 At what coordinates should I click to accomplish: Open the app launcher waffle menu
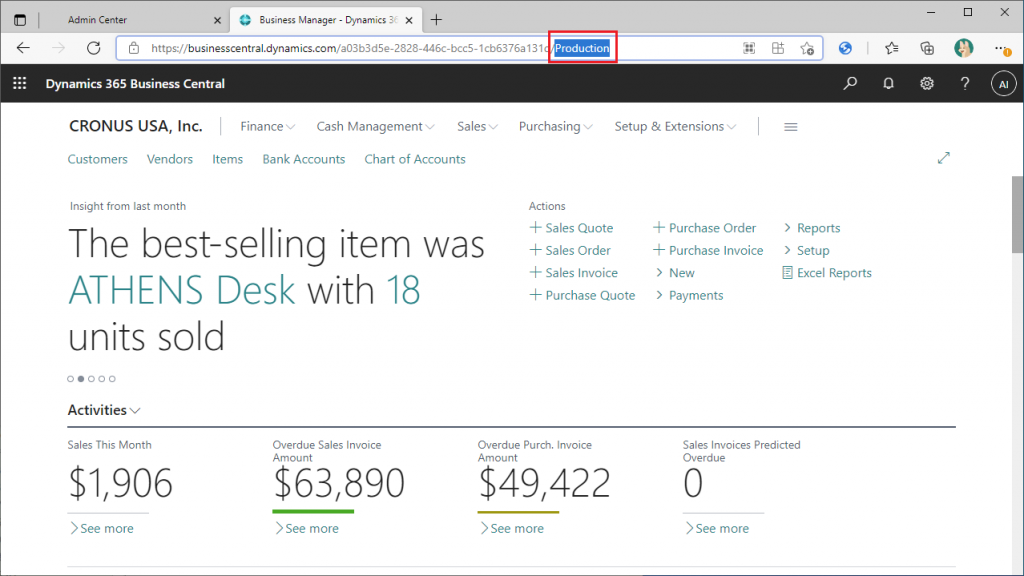(x=20, y=84)
